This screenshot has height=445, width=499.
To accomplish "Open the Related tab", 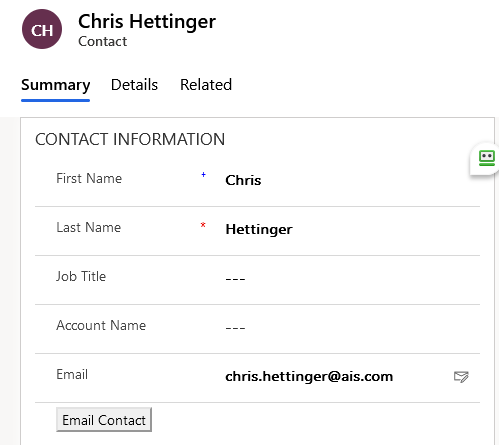I will pyautogui.click(x=206, y=85).
